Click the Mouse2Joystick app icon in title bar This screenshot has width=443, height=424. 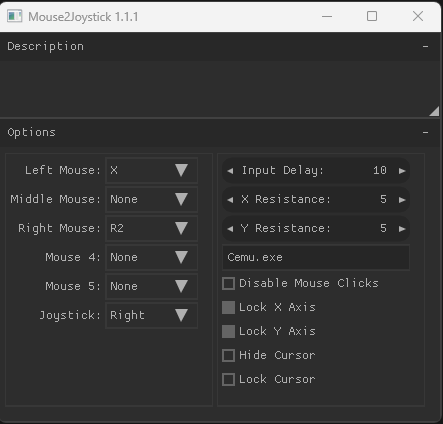click(15, 16)
